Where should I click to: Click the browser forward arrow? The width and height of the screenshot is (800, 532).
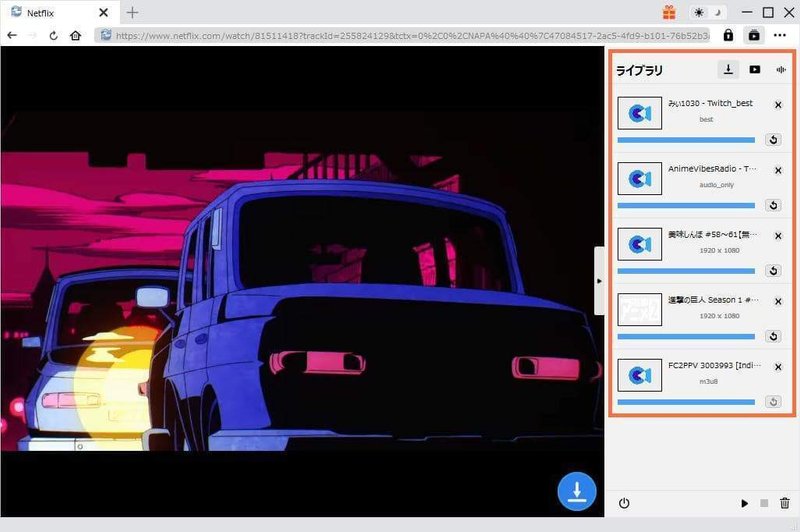33,35
